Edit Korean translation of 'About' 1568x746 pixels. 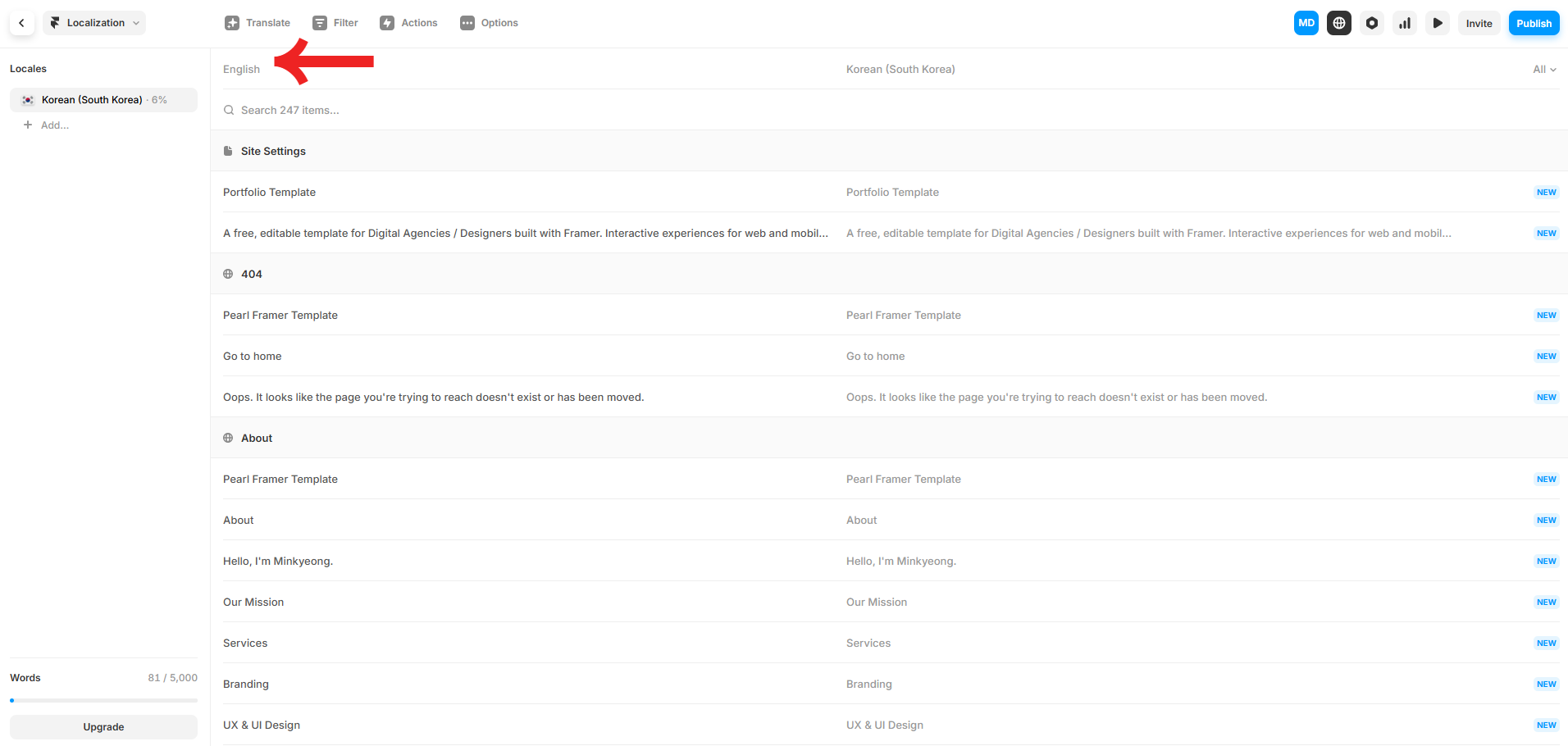coord(861,520)
